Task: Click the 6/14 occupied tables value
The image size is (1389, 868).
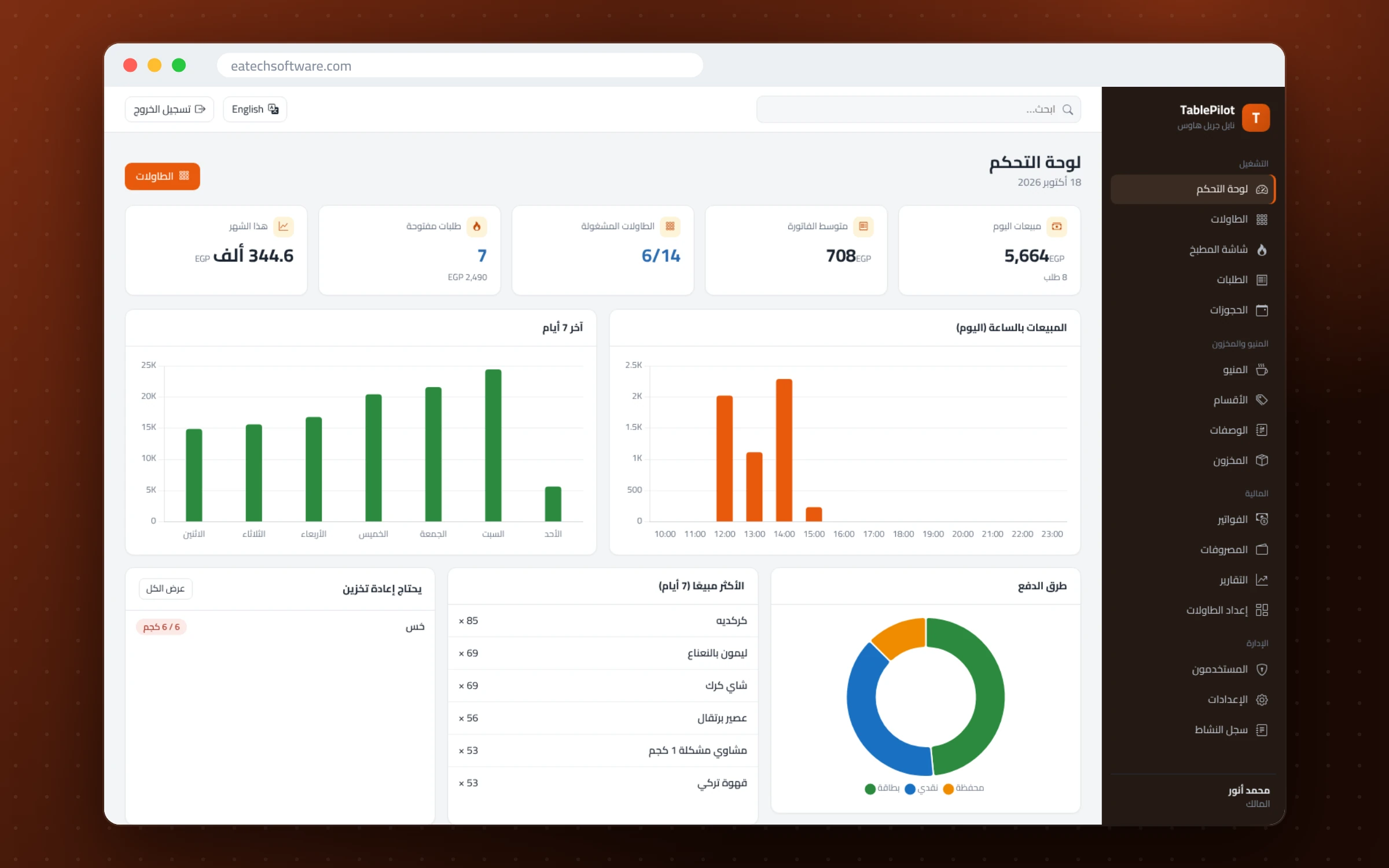Action: tap(660, 256)
